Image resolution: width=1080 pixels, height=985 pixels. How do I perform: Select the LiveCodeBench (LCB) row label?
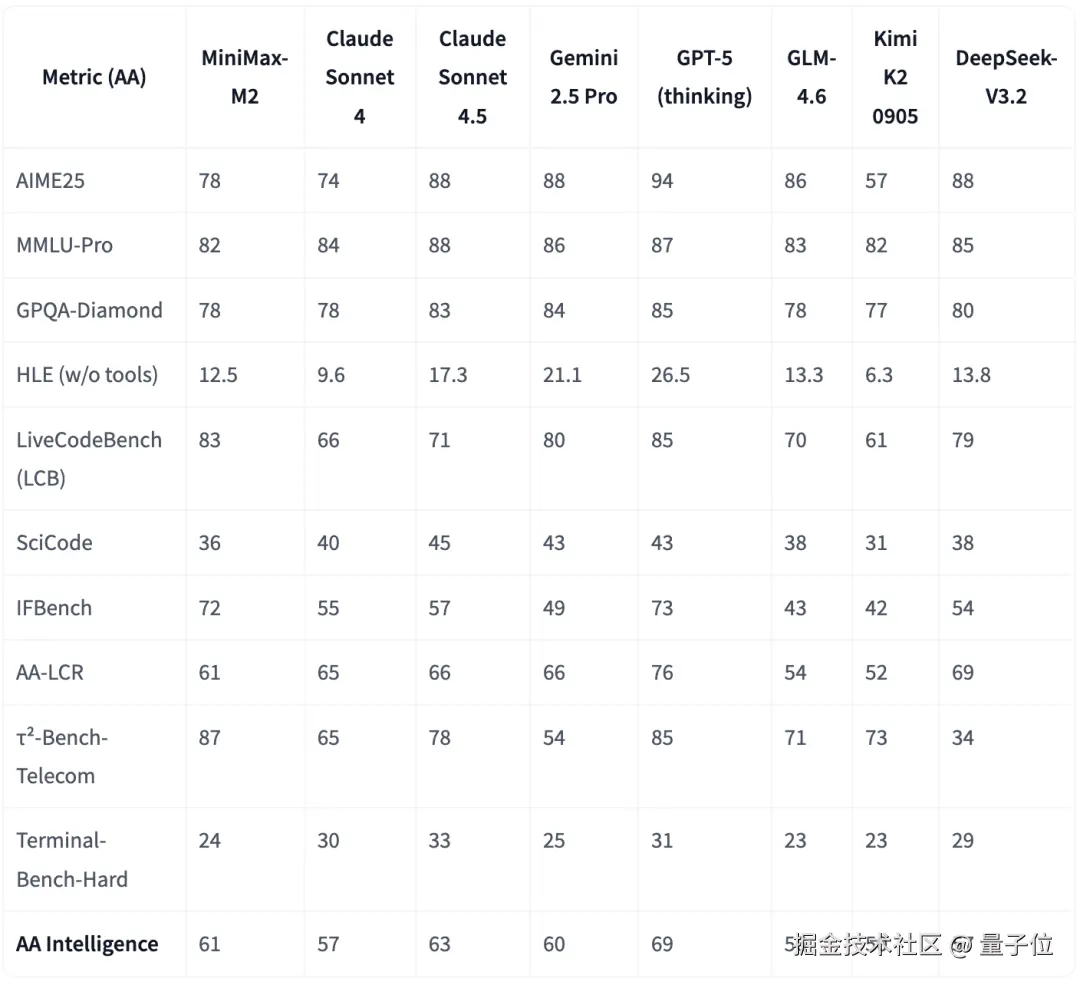pos(89,458)
